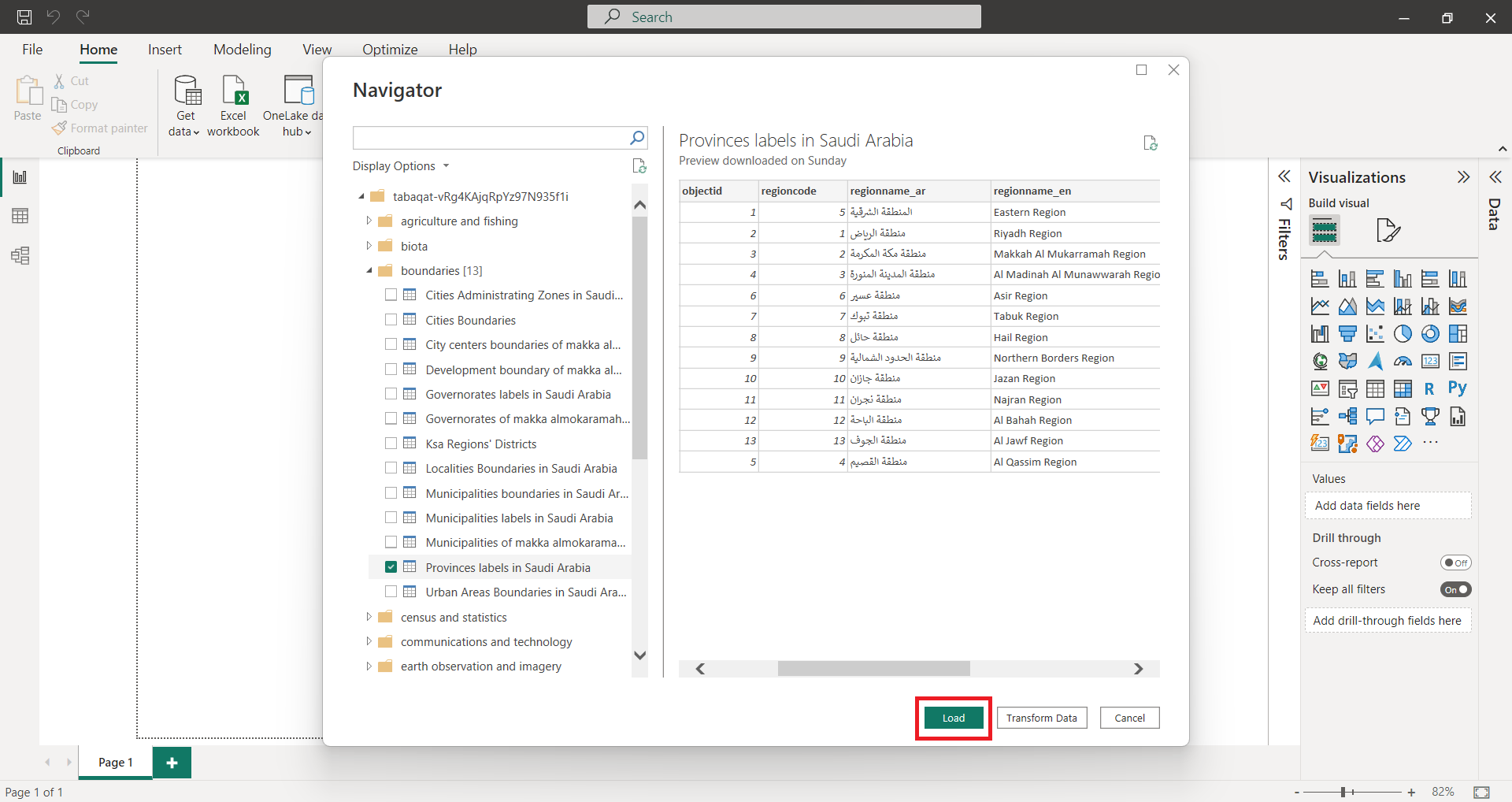This screenshot has height=802, width=1512.
Task: Click the Transform Data button
Action: [1041, 718]
